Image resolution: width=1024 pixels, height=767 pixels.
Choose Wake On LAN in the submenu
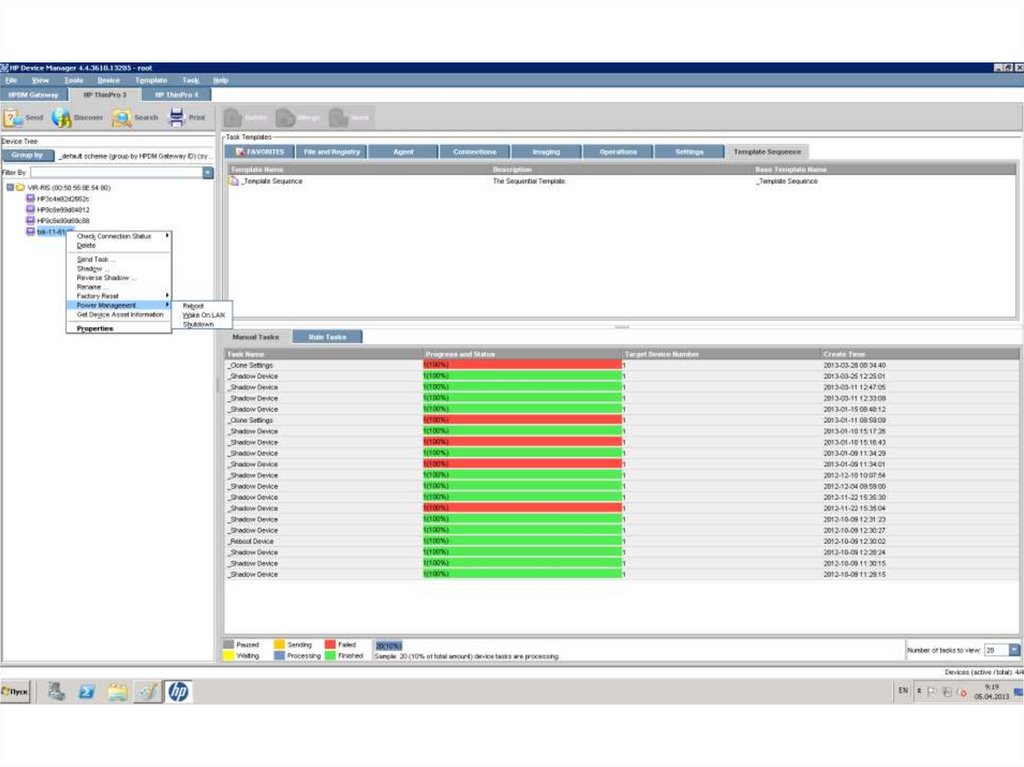[x=203, y=315]
